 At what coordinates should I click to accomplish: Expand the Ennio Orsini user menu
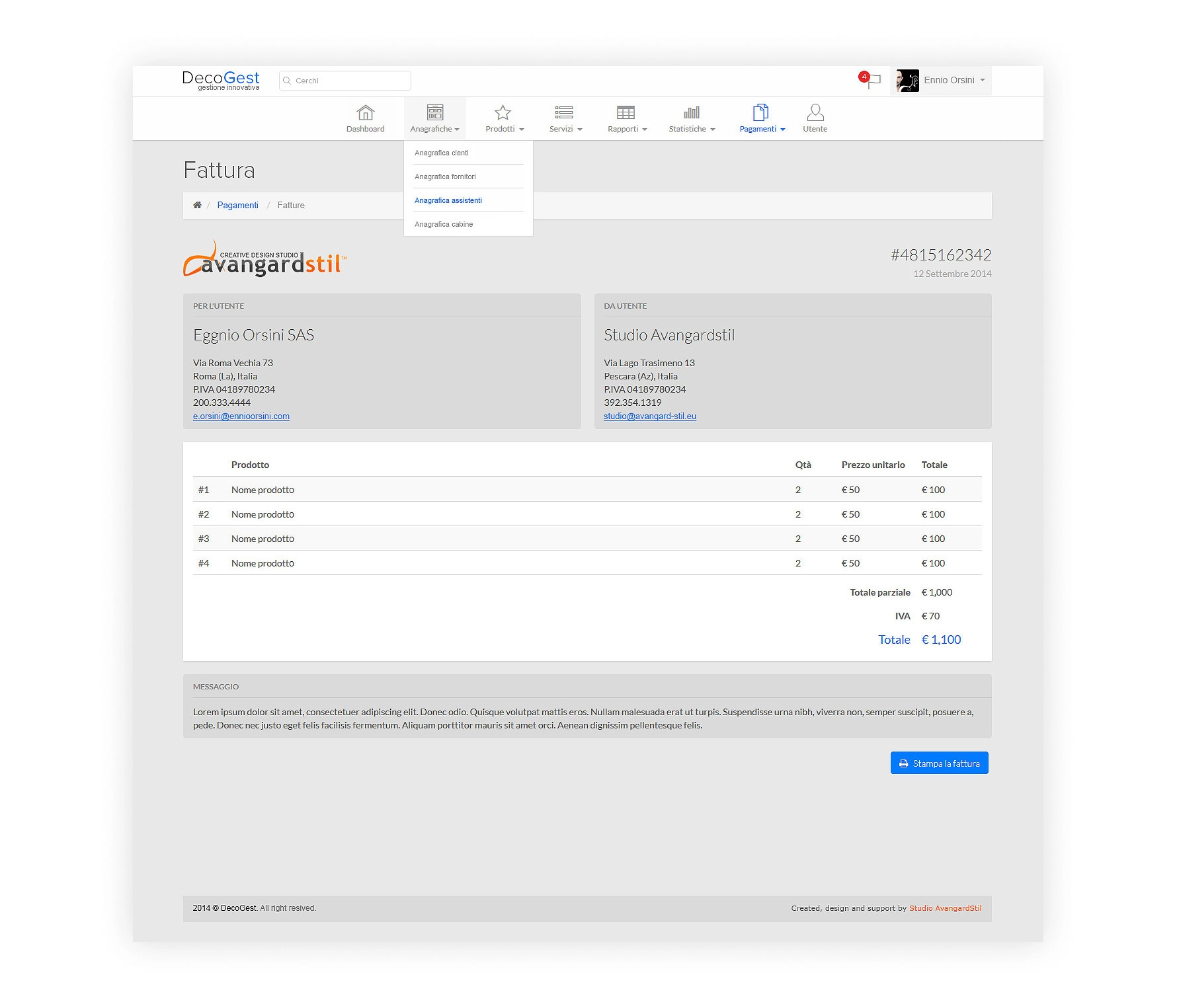coord(948,81)
